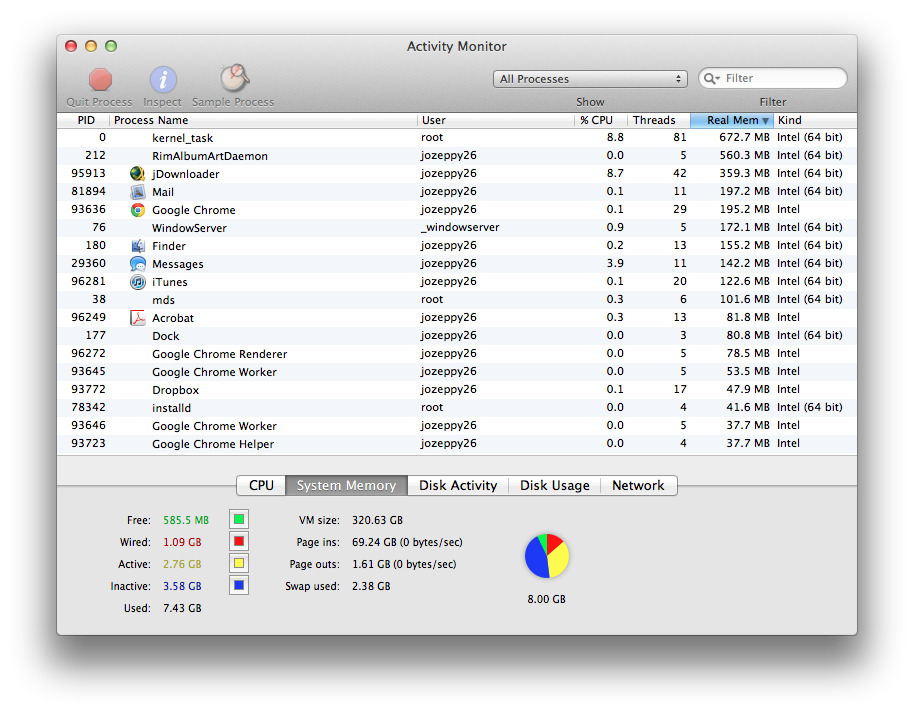Select the System Memory tab
914x714 pixels.
pyautogui.click(x=346, y=486)
